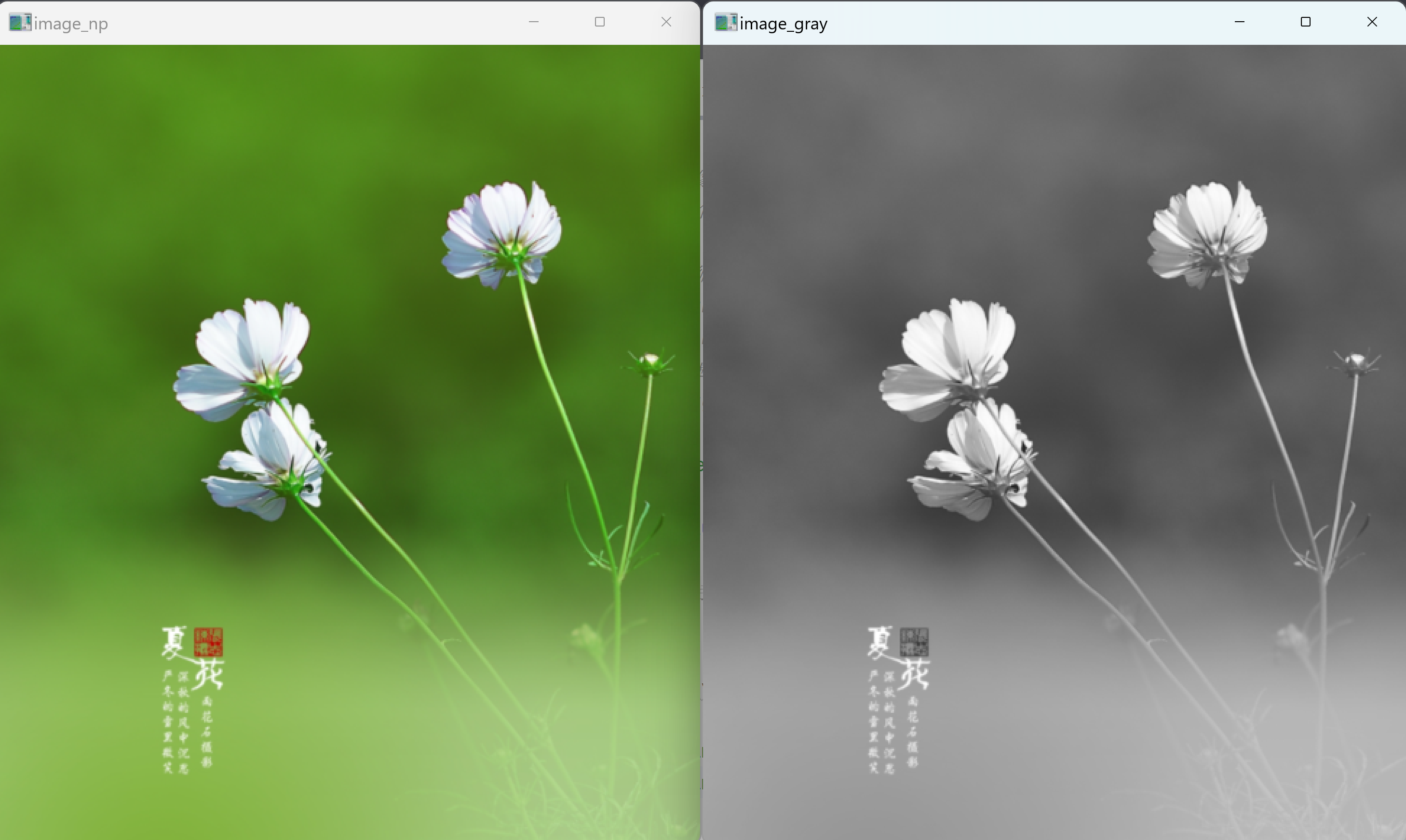Maximize the image_np window
Screen dimensions: 1406x840
(600, 22)
